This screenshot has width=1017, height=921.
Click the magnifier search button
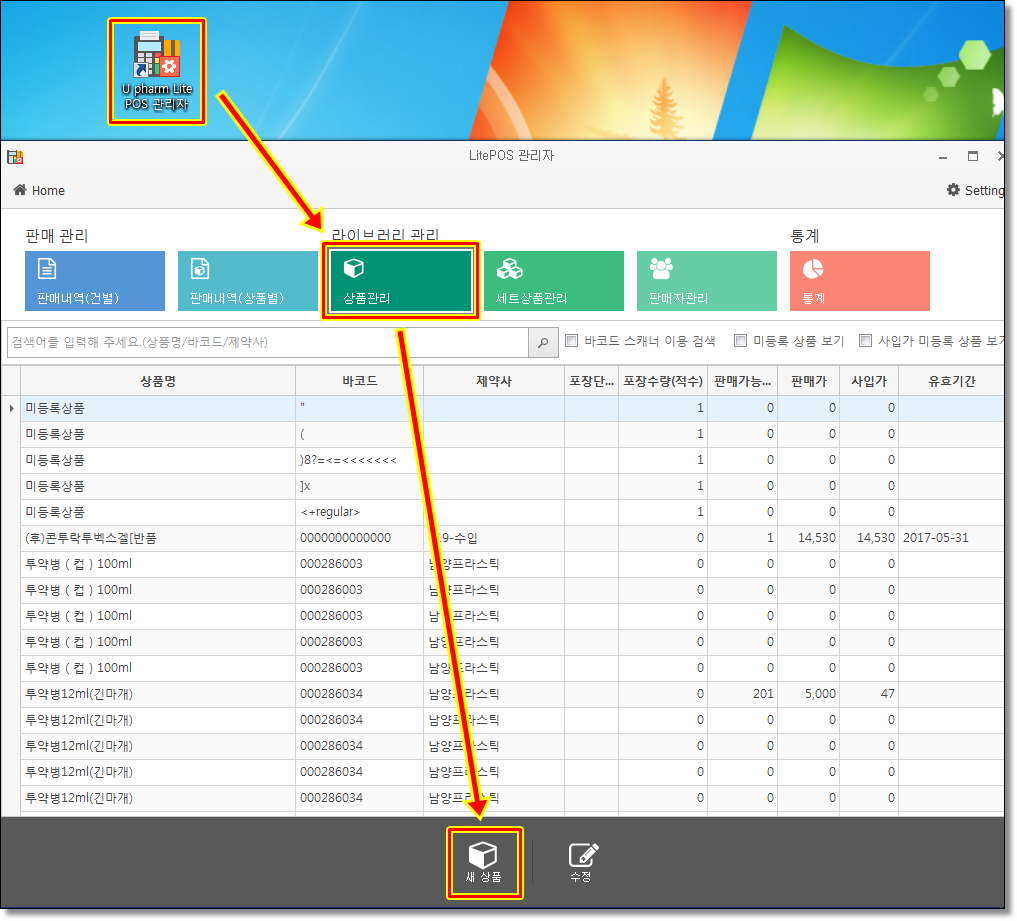(x=542, y=342)
